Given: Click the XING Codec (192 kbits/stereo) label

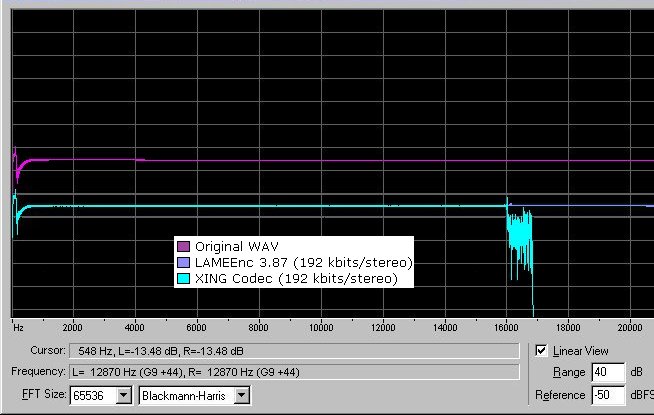Looking at the screenshot, I should pos(297,278).
